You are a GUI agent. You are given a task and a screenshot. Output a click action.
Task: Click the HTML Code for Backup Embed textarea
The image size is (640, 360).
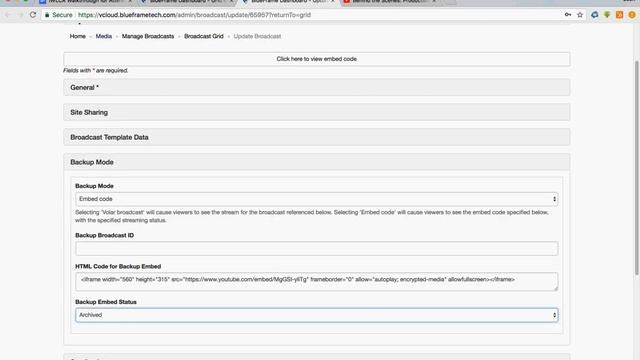click(x=316, y=282)
